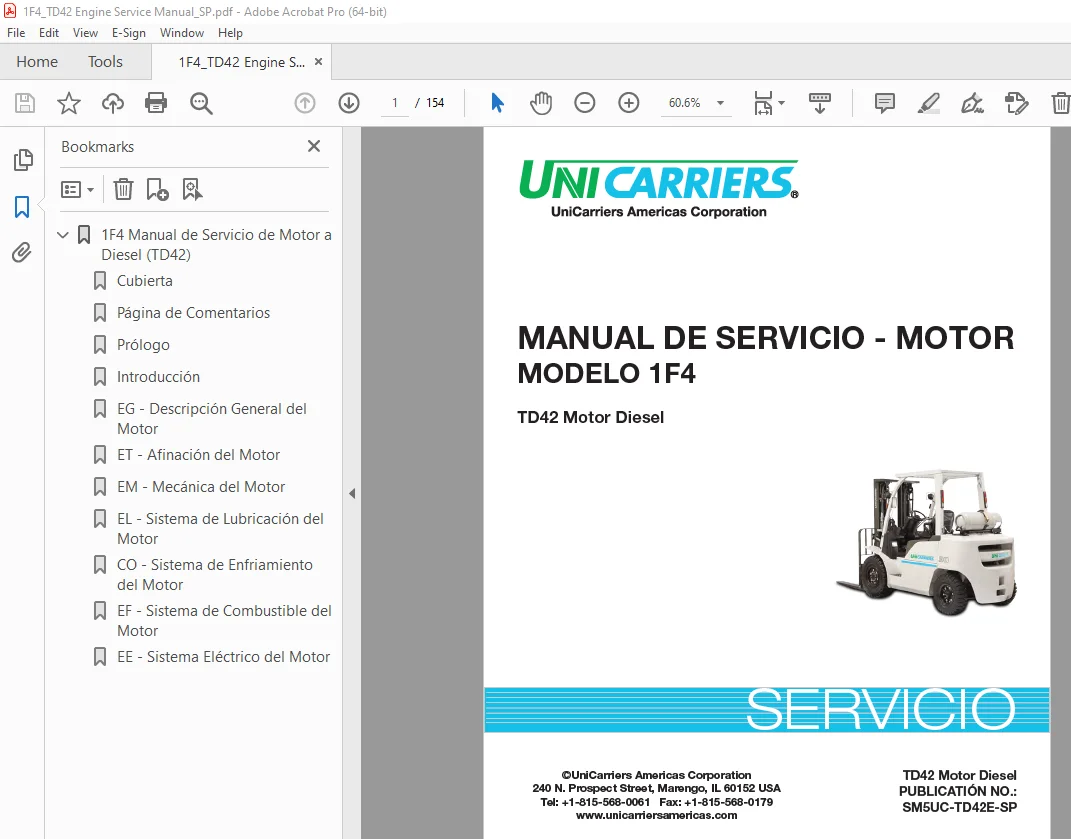Add a sticky note comment
This screenshot has height=839, width=1071.
point(885,103)
